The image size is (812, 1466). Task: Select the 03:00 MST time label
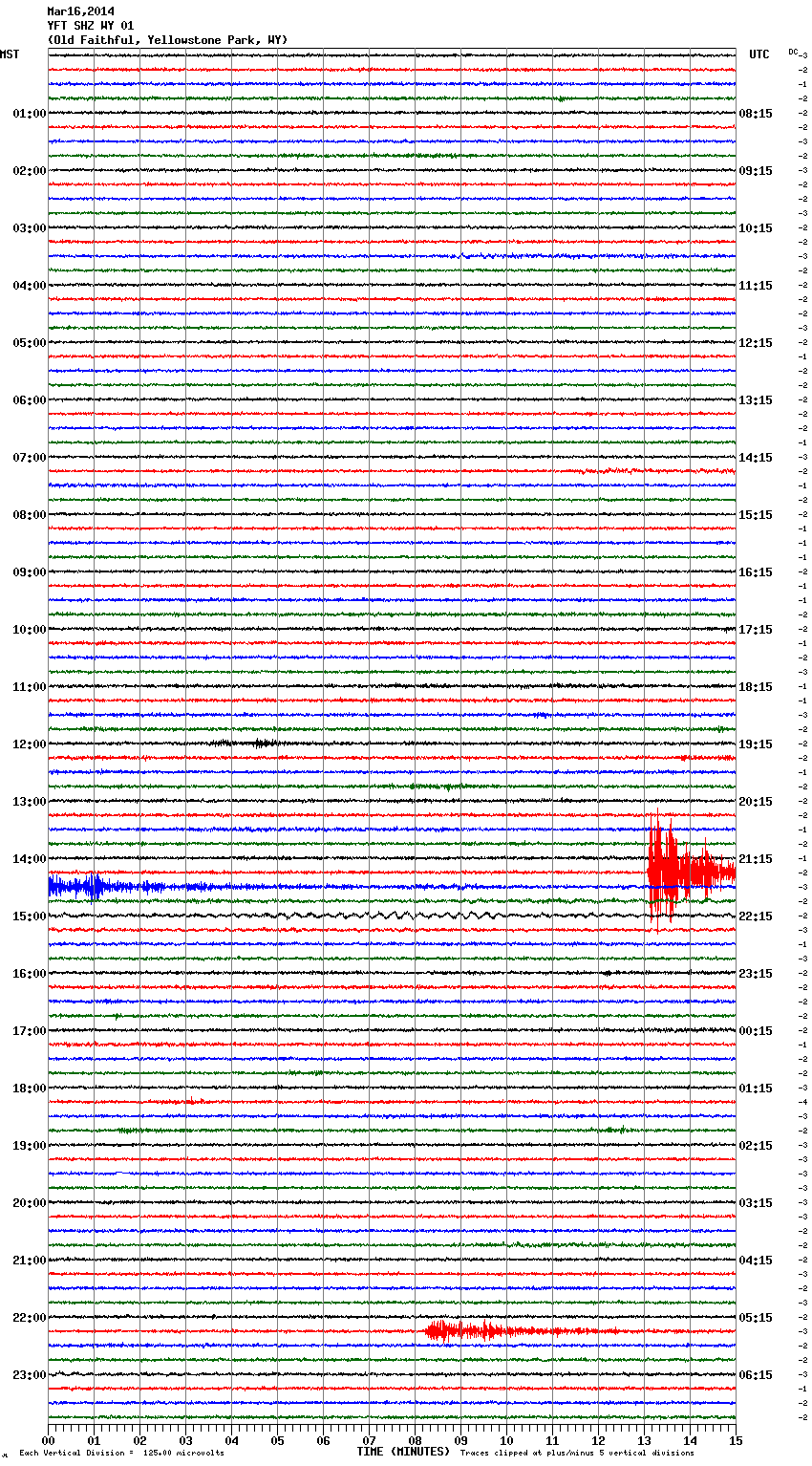click(29, 228)
